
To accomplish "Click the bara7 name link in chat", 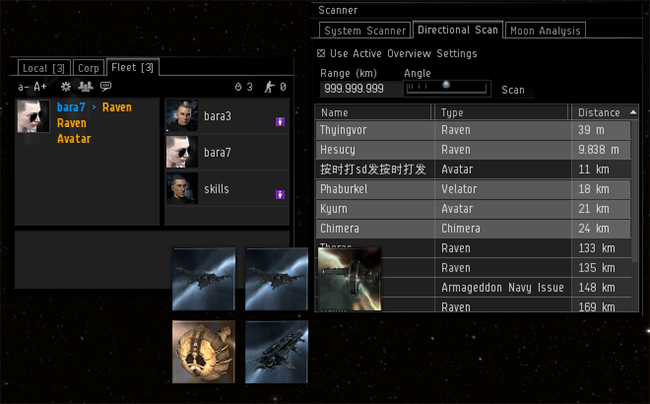I will (x=71, y=107).
